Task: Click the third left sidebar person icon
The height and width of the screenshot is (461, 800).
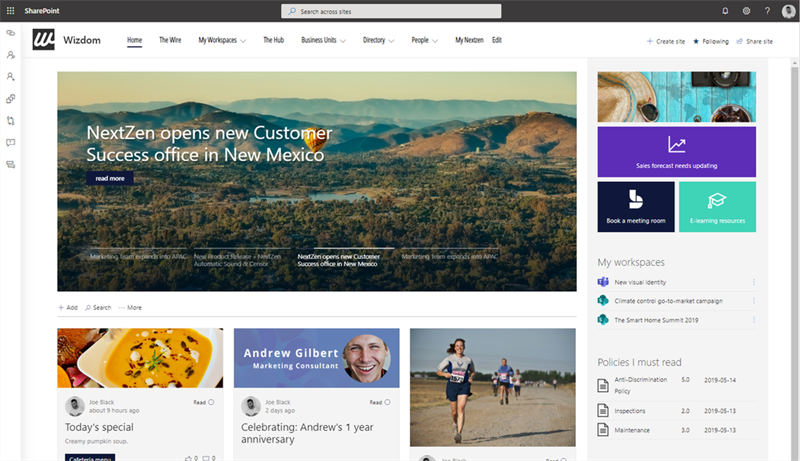Action: coord(10,76)
